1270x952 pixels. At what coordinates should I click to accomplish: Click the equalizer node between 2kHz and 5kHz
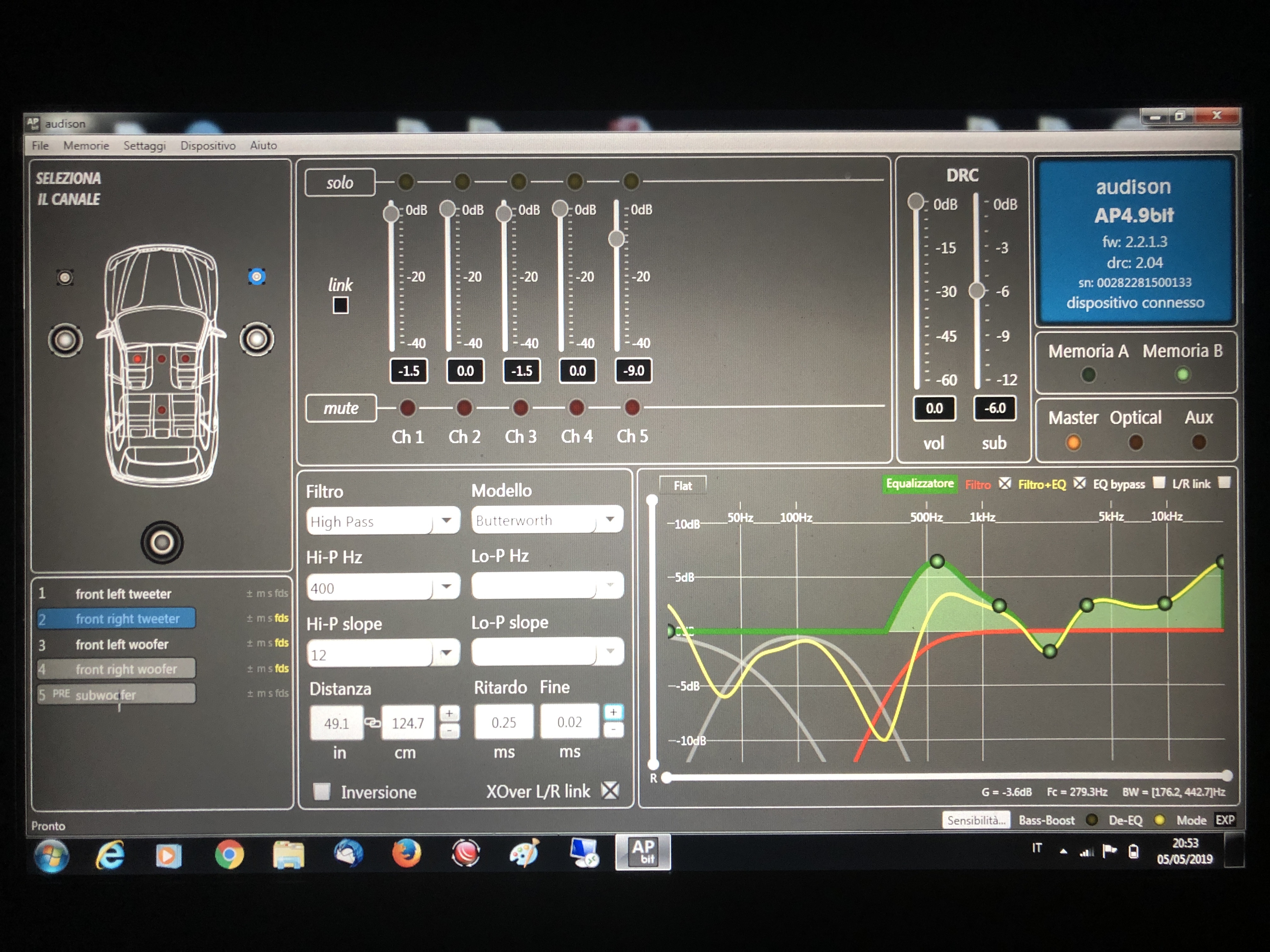click(1086, 605)
